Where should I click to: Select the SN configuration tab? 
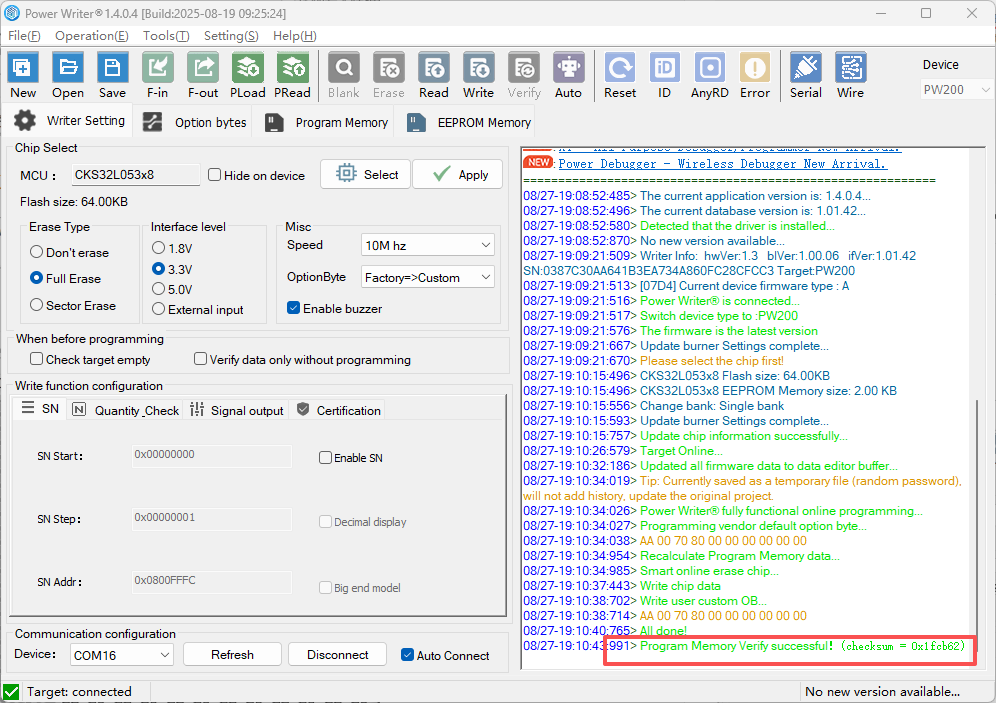tap(39, 408)
